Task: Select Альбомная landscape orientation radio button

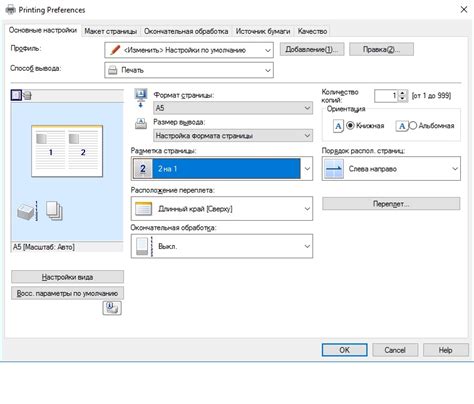Action: pyautogui.click(x=413, y=126)
